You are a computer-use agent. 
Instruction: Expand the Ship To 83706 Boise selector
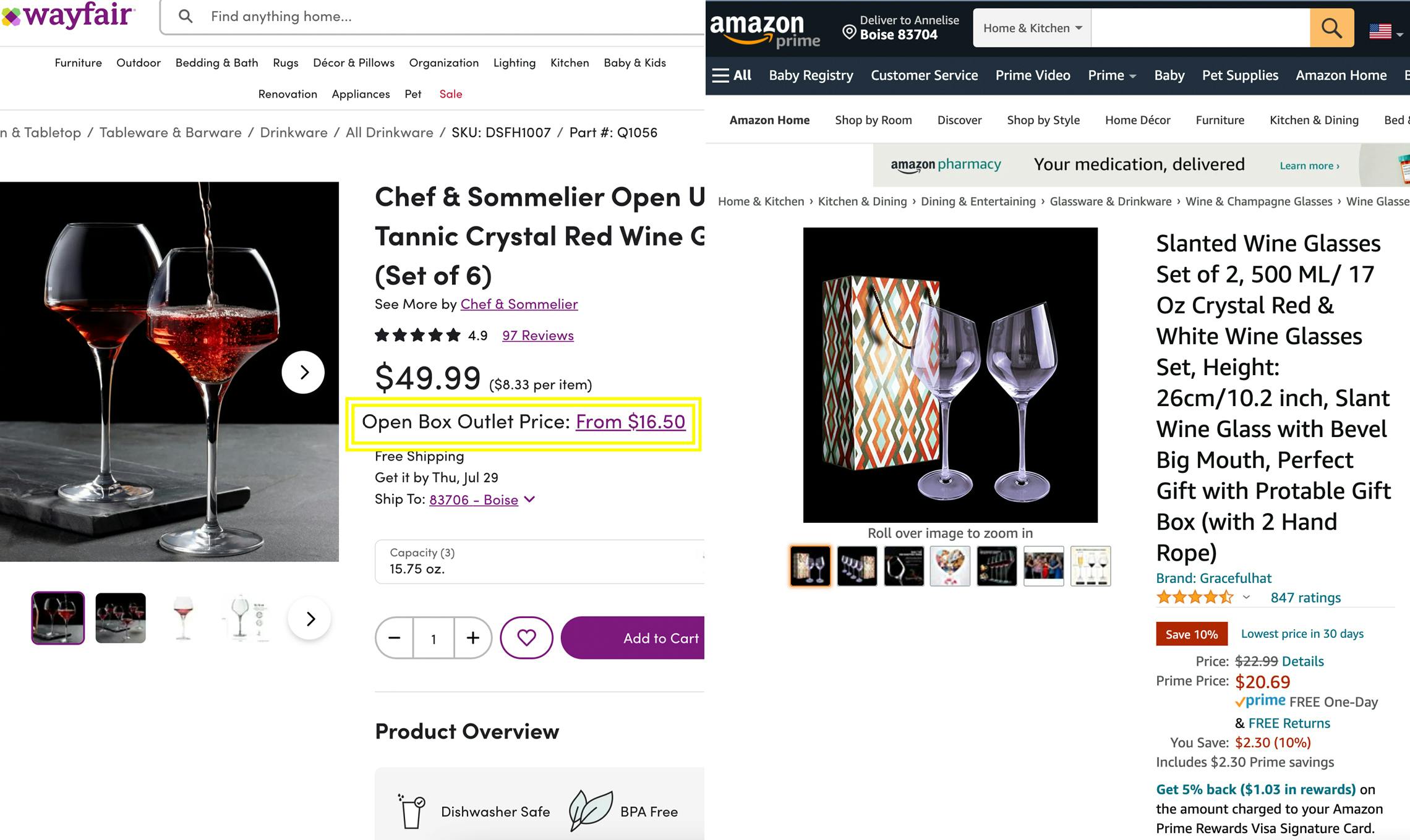(474, 499)
